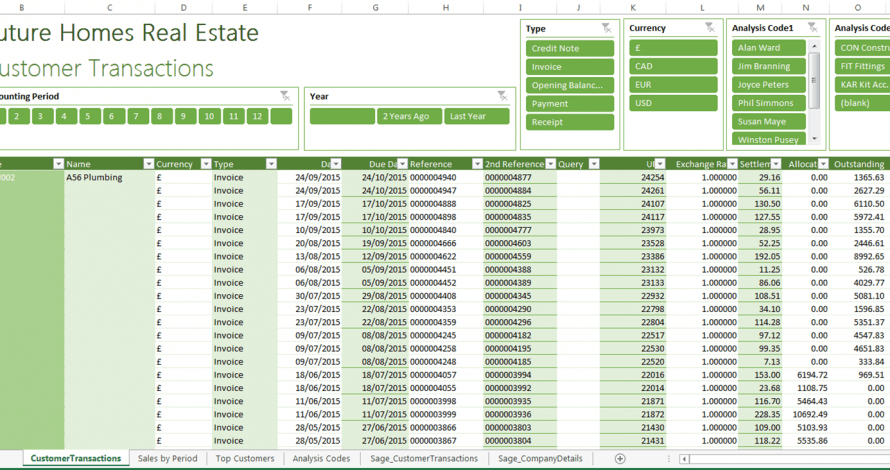Open Allocated column filter dropdown

824,164
